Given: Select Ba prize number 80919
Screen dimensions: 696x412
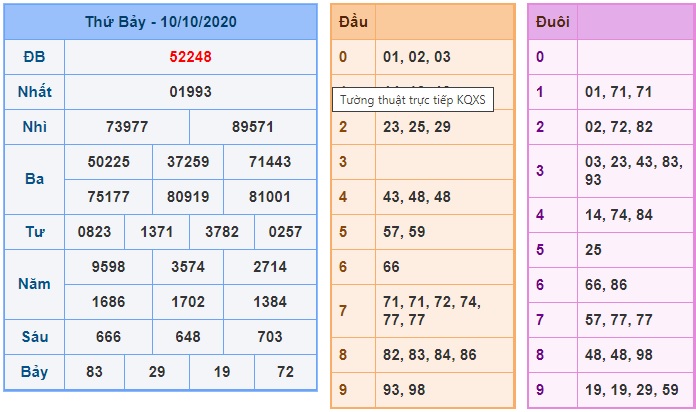Looking at the screenshot, I should point(188,197).
